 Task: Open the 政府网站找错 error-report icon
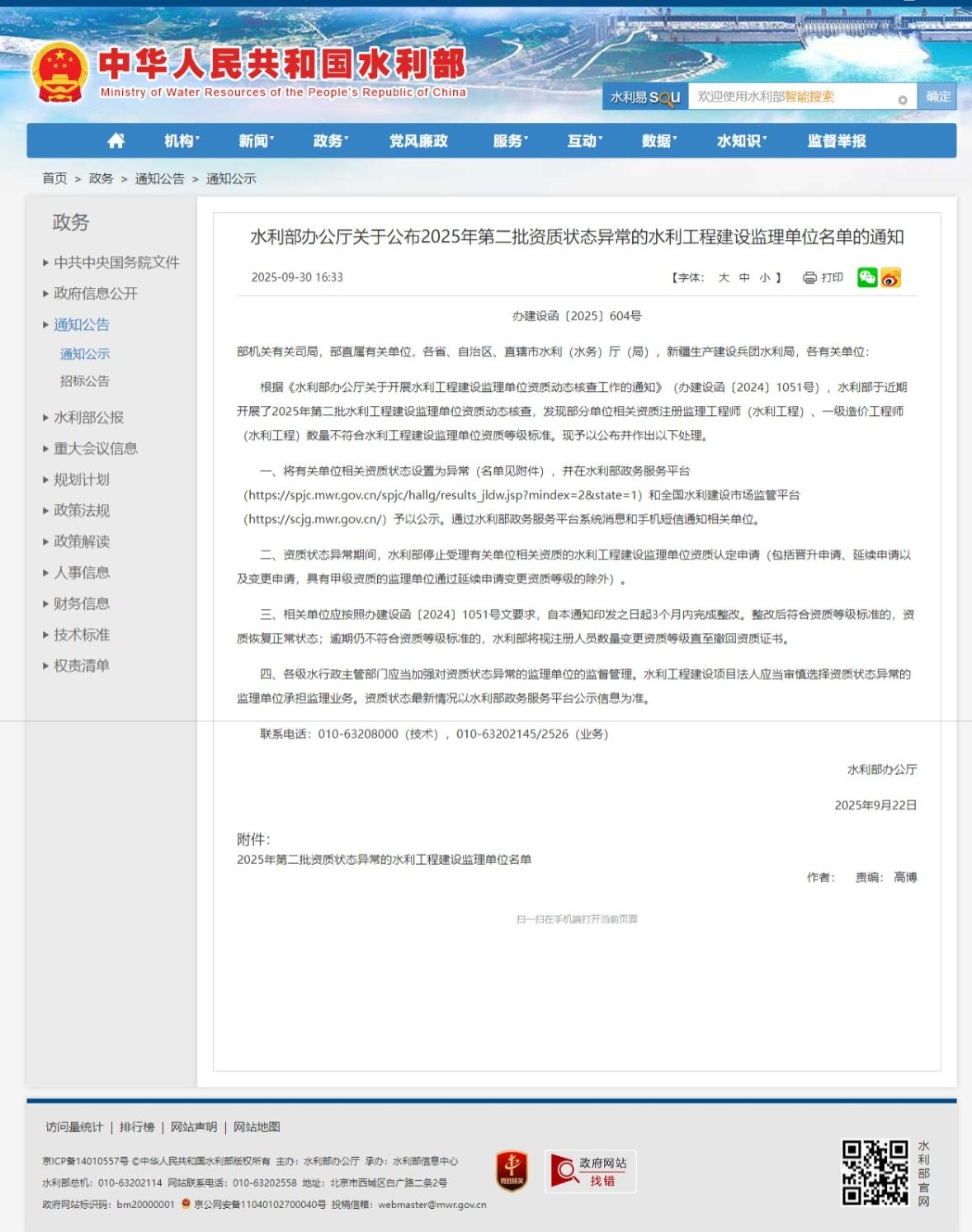click(590, 1171)
